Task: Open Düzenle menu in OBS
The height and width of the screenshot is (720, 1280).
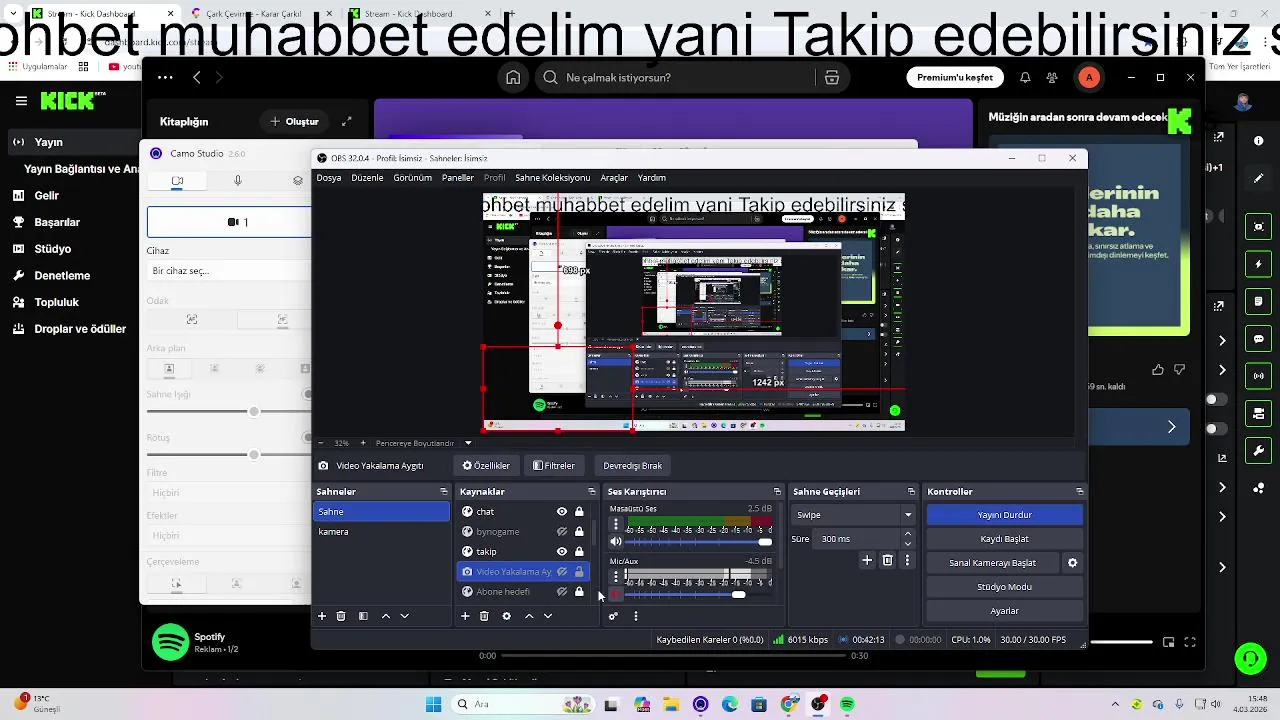Action: coord(367,178)
